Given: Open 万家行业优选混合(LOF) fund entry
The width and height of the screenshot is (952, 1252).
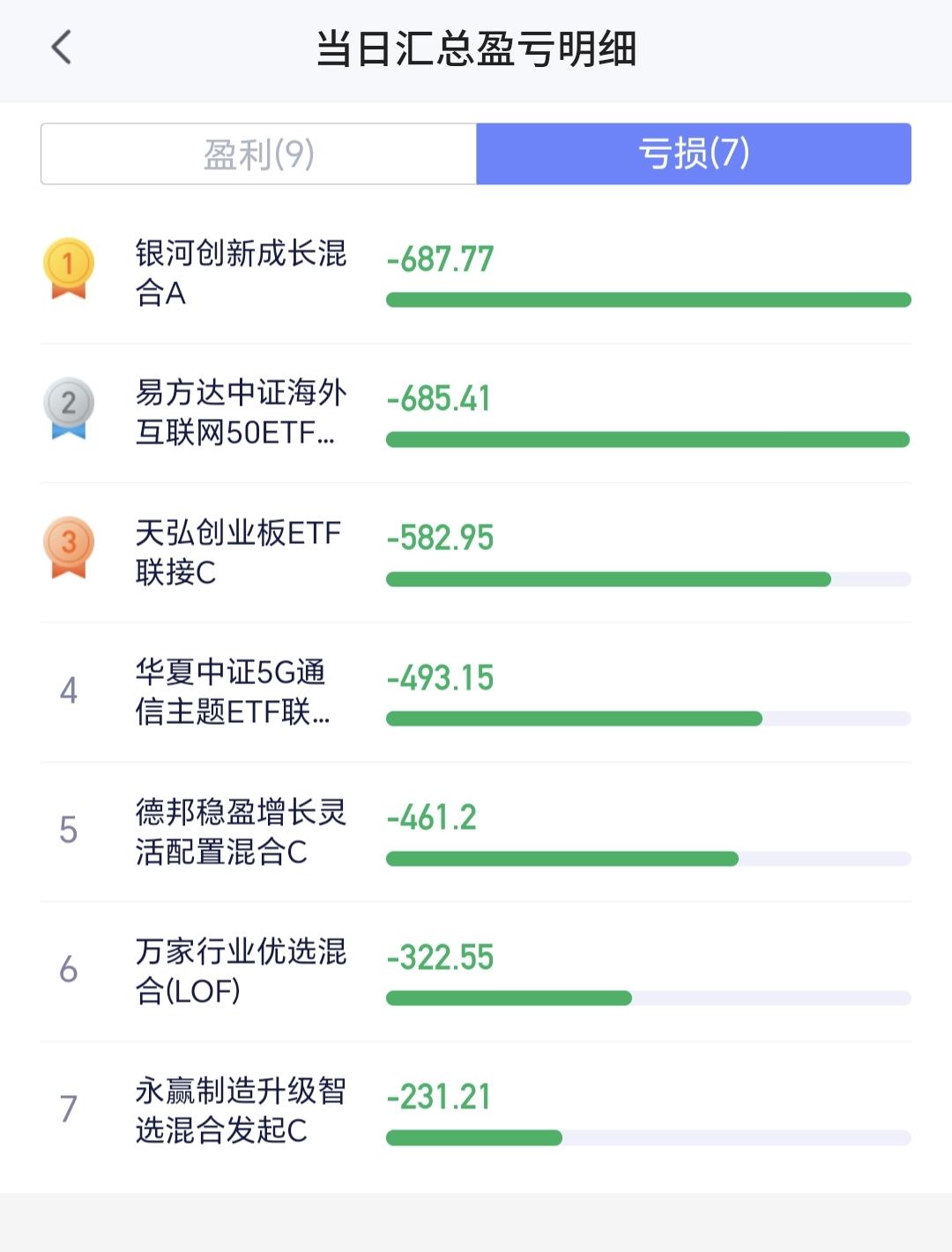Looking at the screenshot, I should (476, 971).
